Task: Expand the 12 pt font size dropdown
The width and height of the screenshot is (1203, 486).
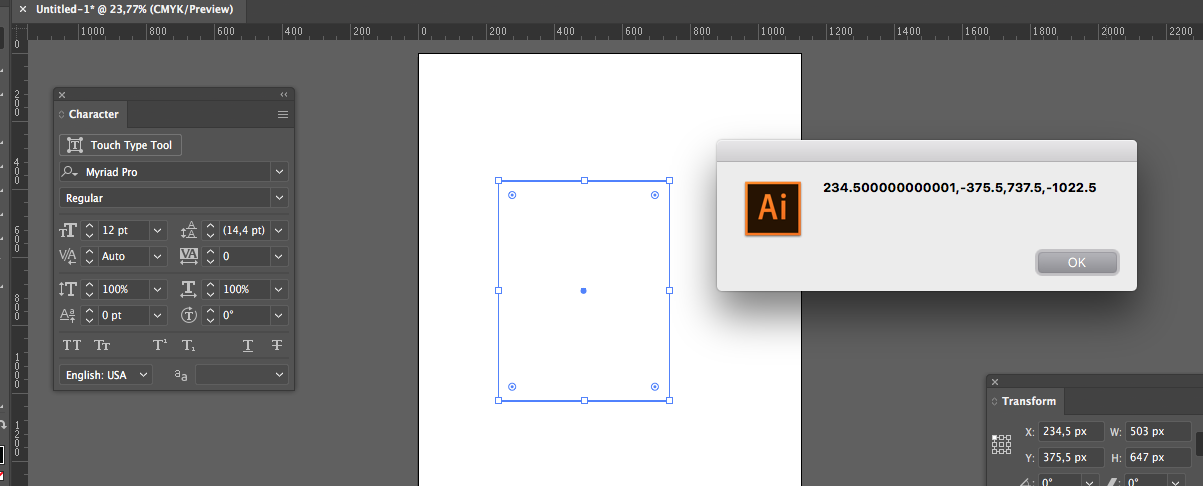Action: [157, 230]
